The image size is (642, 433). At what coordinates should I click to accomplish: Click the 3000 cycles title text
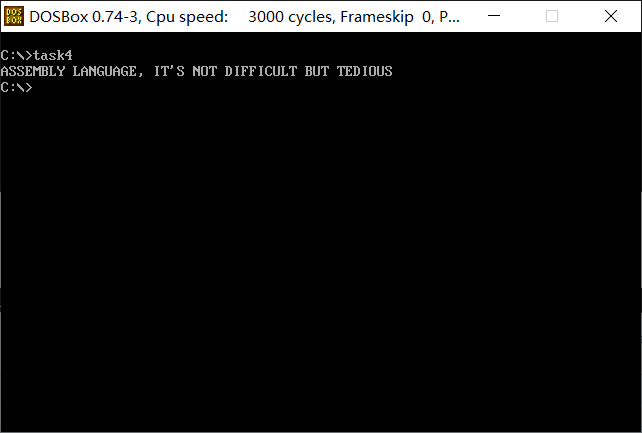pos(292,17)
